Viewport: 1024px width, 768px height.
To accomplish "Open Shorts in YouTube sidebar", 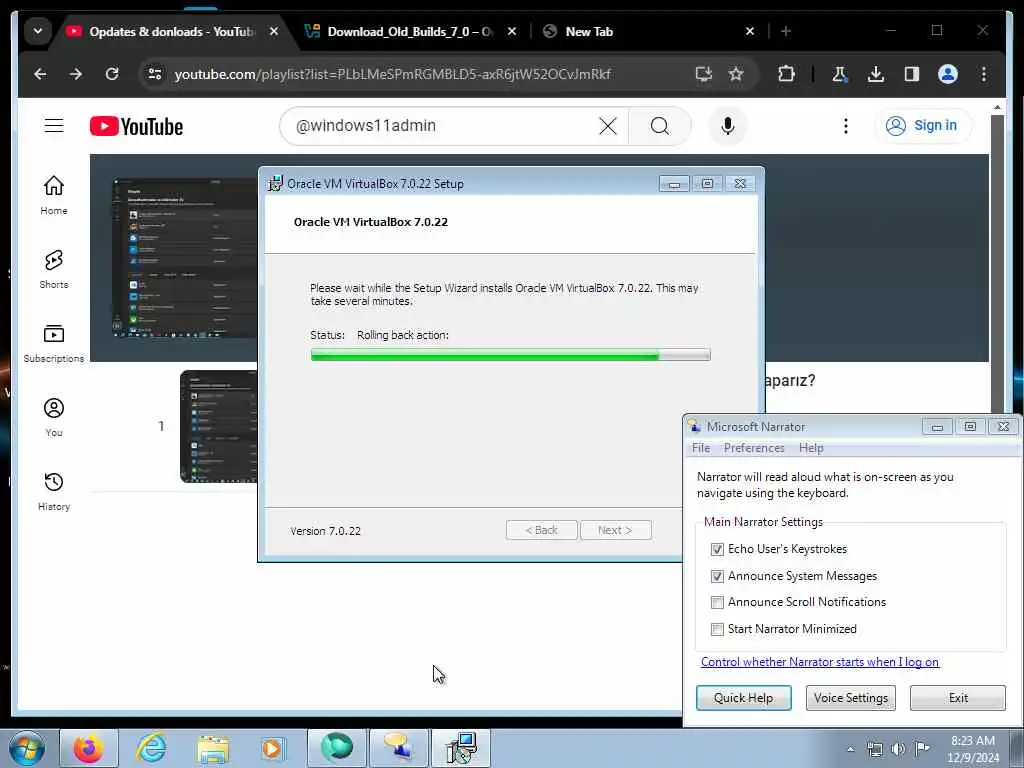I will [x=54, y=268].
